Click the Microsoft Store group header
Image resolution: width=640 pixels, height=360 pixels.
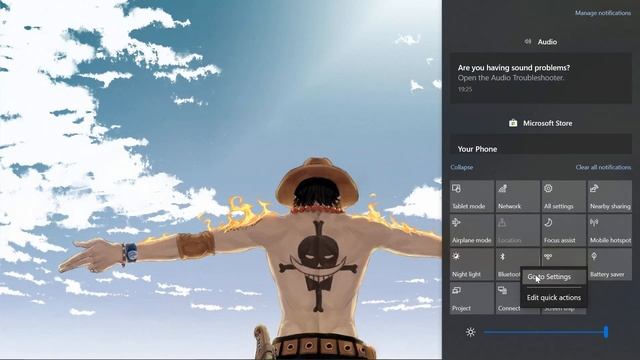point(541,123)
